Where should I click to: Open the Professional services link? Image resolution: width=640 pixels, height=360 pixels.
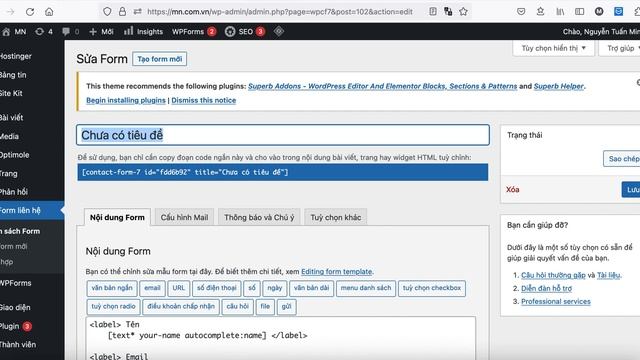(x=556, y=301)
